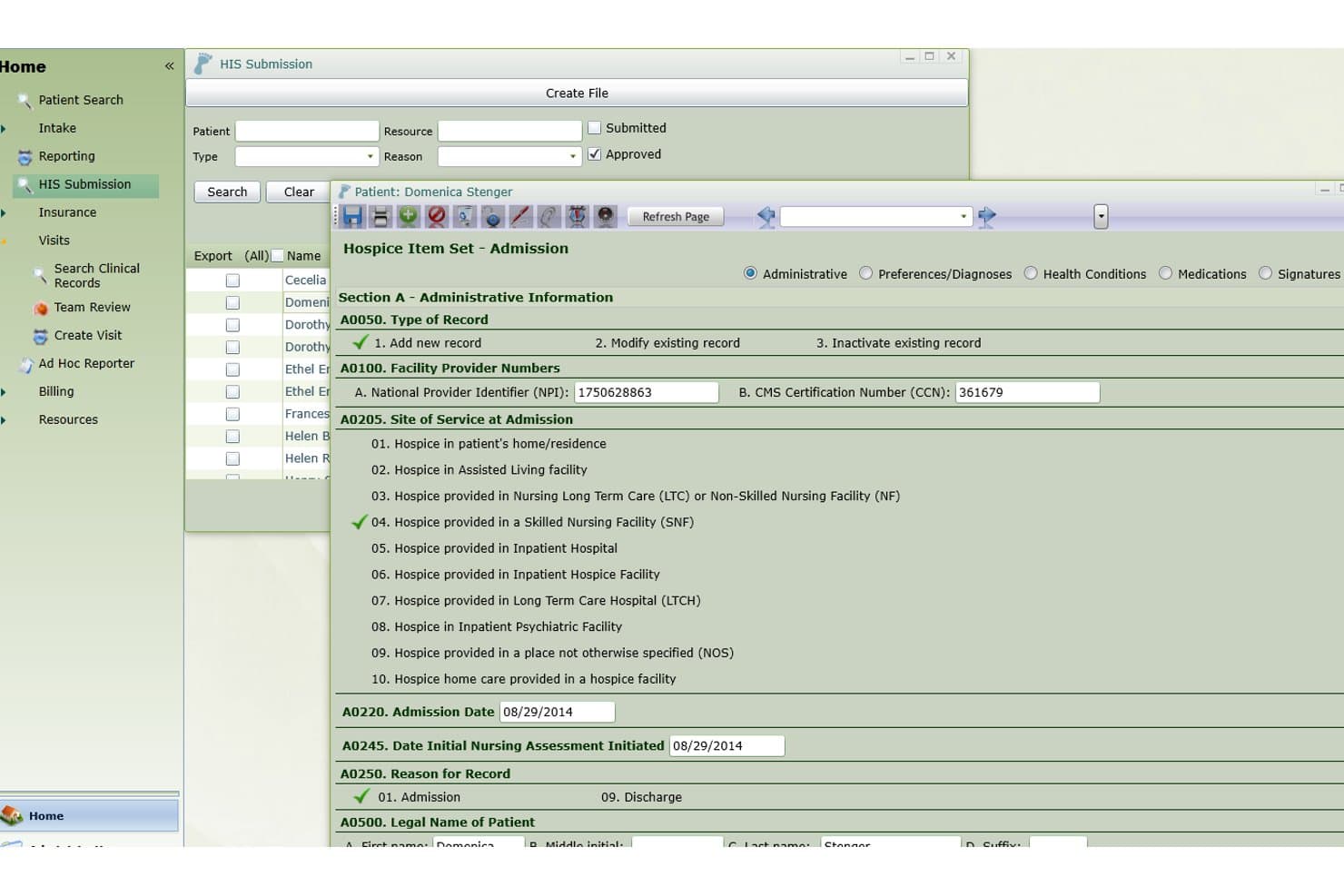Expand the Billing tree node
Image resolution: width=1344 pixels, height=896 pixels.
4,392
